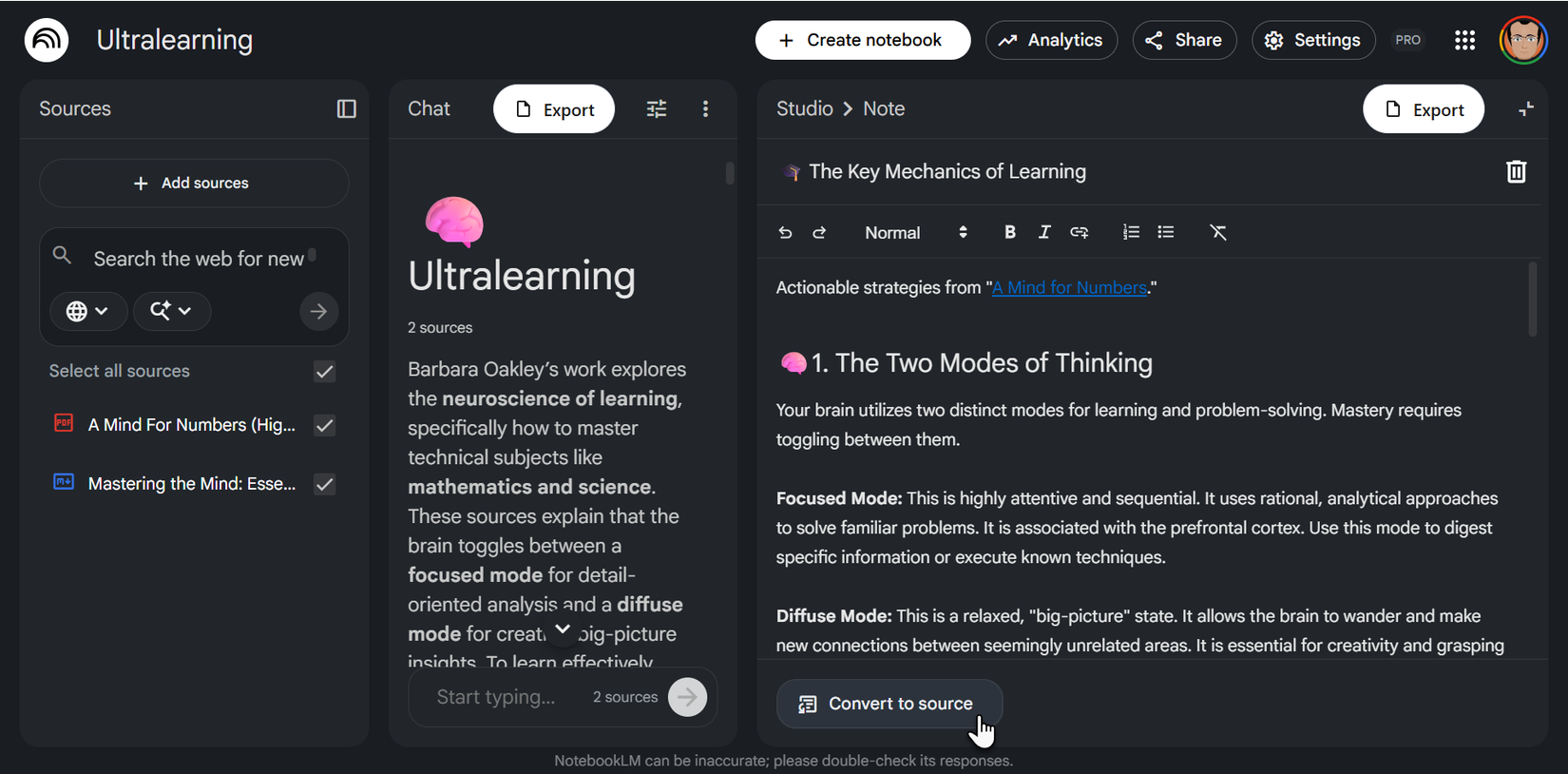Undo the last note edit
1568x774 pixels.
[x=785, y=232]
